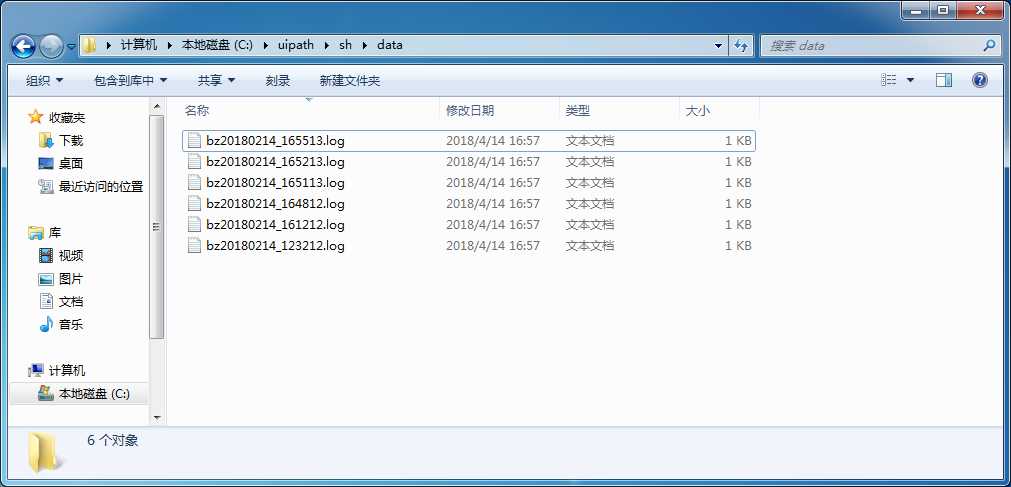Click the navigation pane scroll up arrow
The image size is (1011, 487).
157,106
